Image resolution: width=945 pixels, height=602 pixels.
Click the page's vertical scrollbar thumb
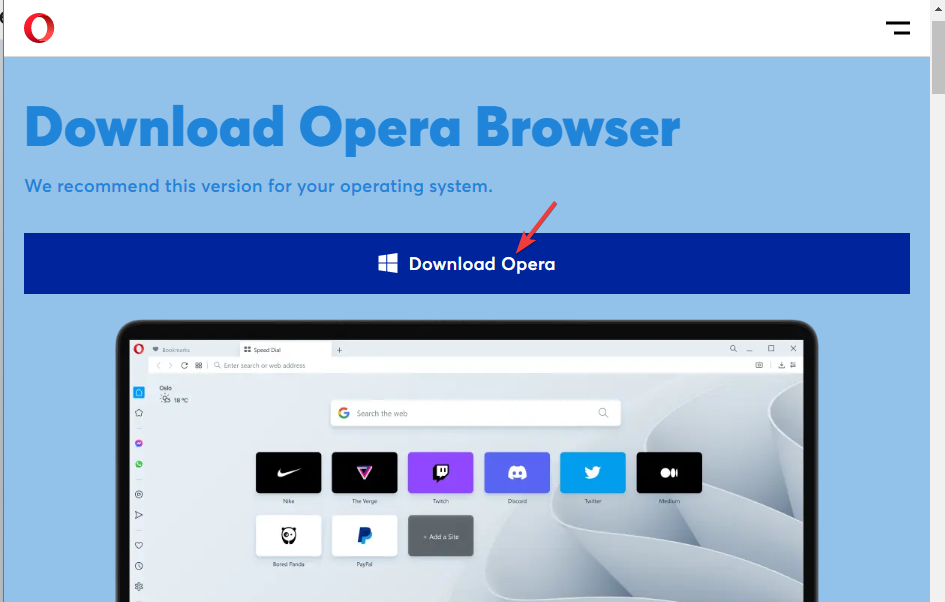point(938,57)
